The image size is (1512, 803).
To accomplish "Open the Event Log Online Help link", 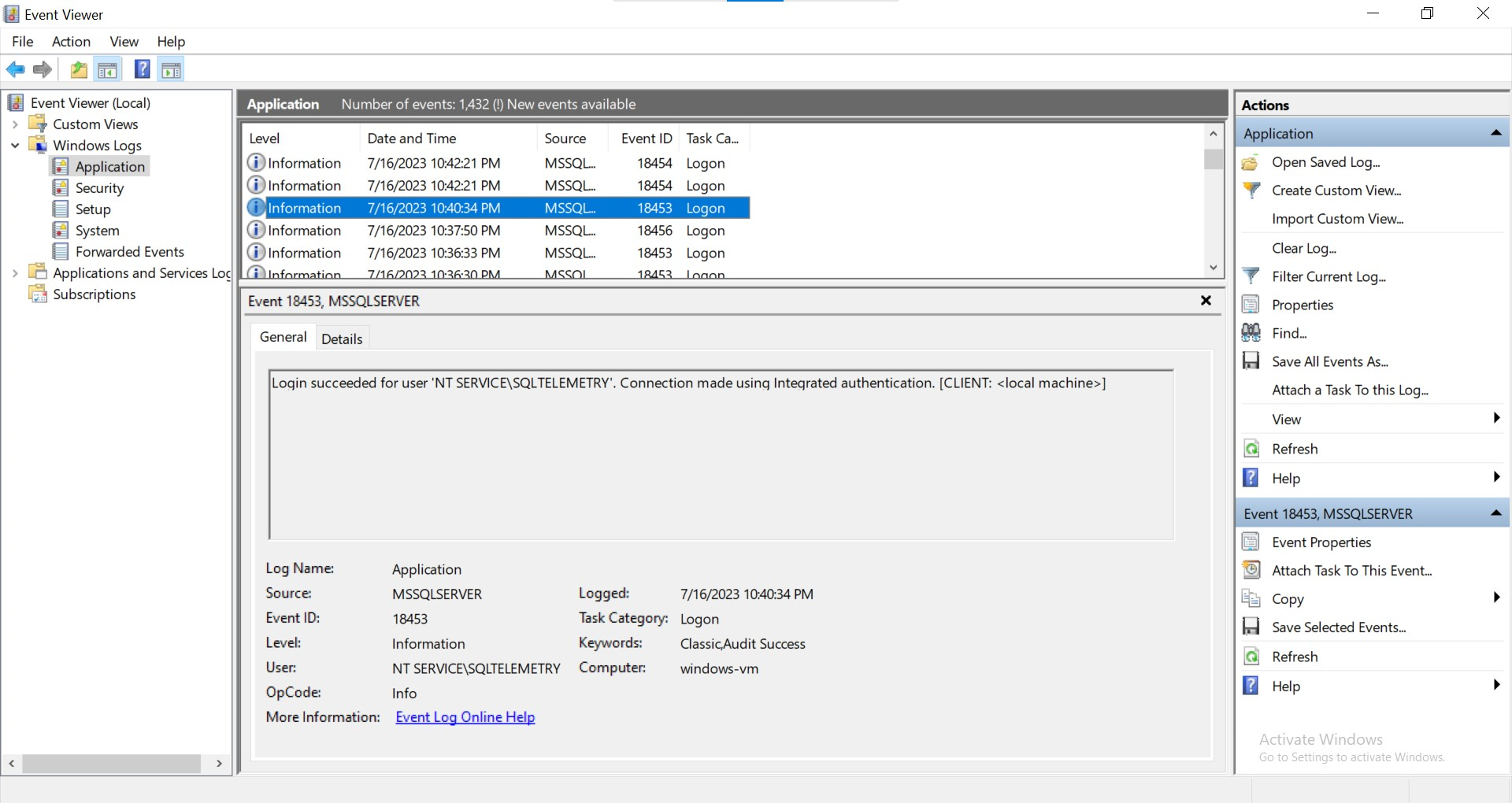I will tap(465, 716).
